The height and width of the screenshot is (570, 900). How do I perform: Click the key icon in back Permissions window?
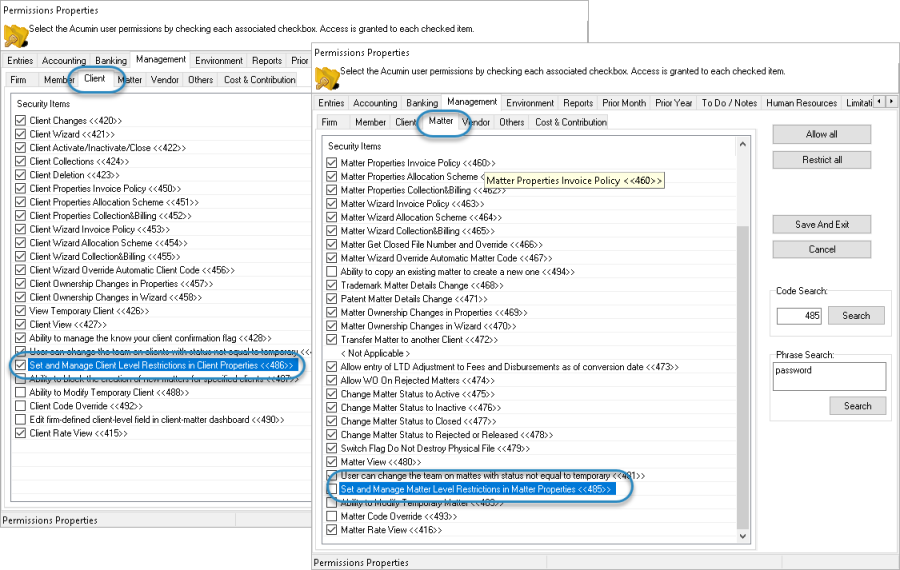tap(16, 36)
